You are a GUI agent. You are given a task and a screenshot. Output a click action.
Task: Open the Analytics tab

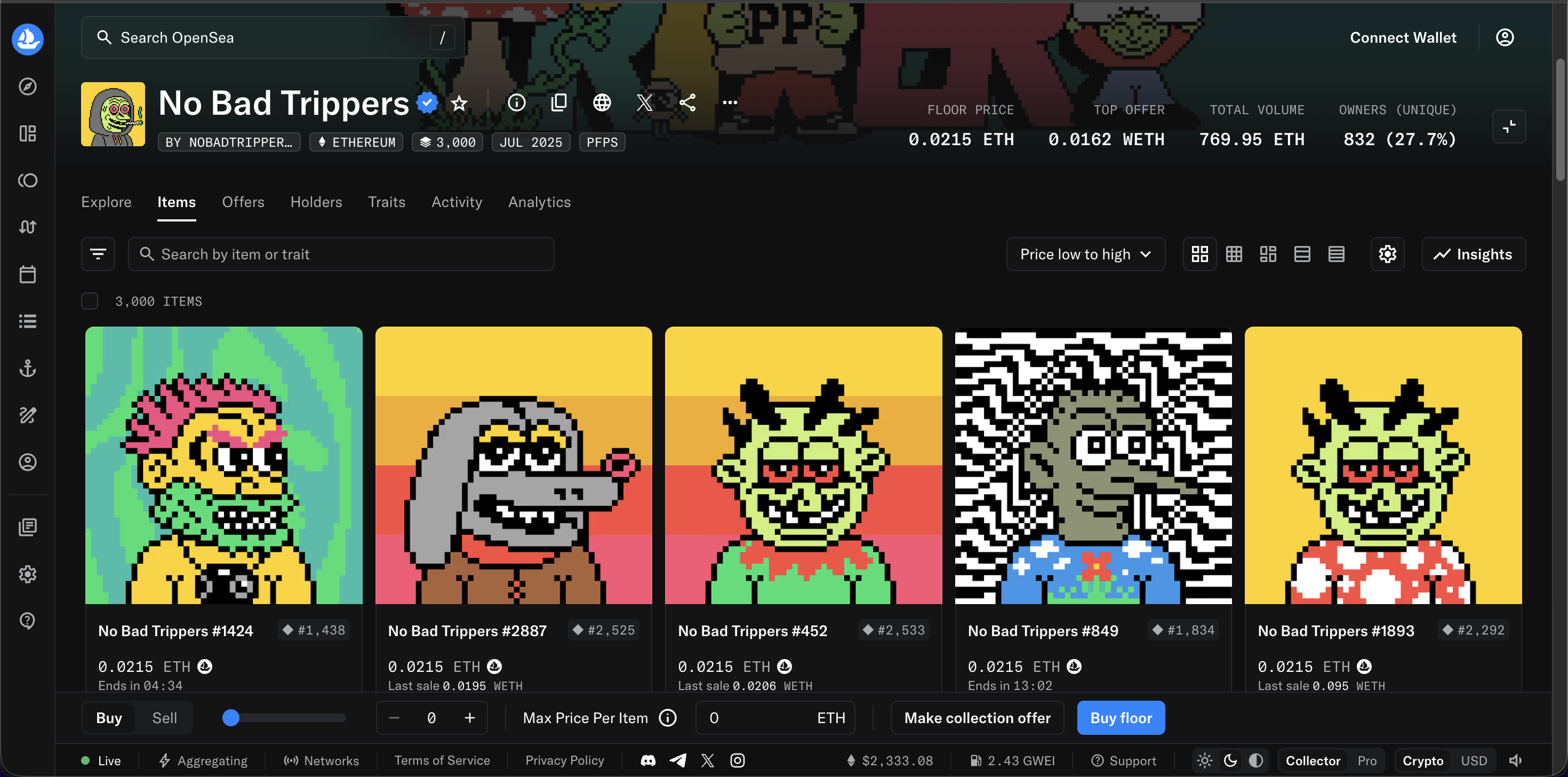pyautogui.click(x=539, y=202)
